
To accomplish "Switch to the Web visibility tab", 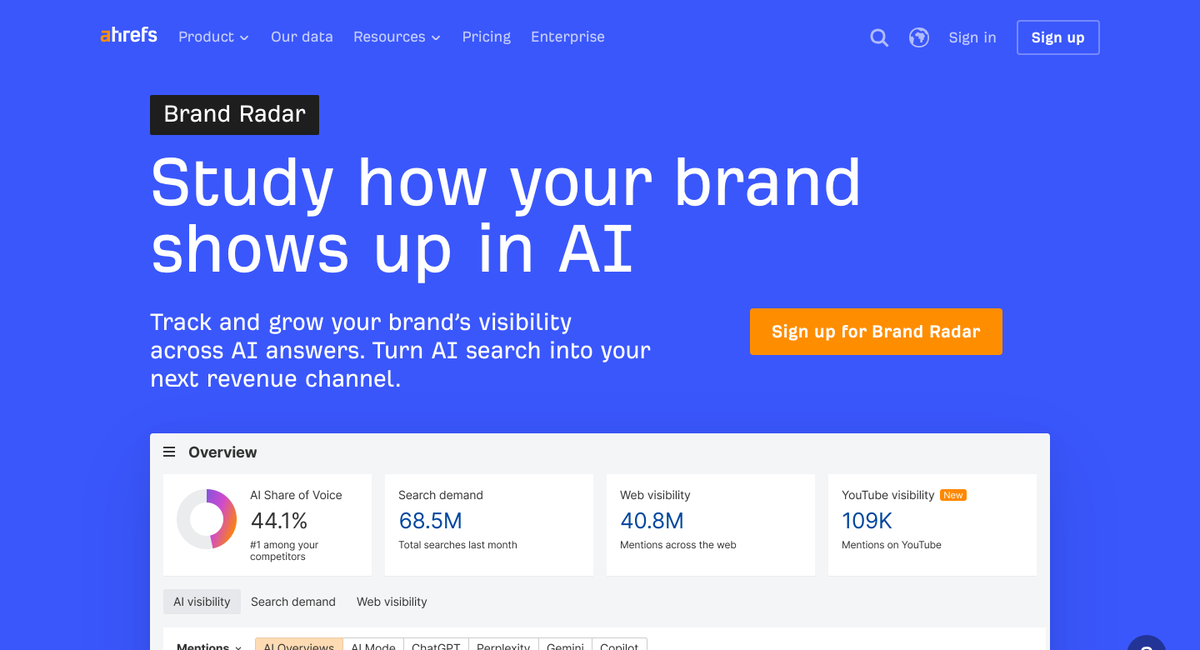I will pos(392,602).
